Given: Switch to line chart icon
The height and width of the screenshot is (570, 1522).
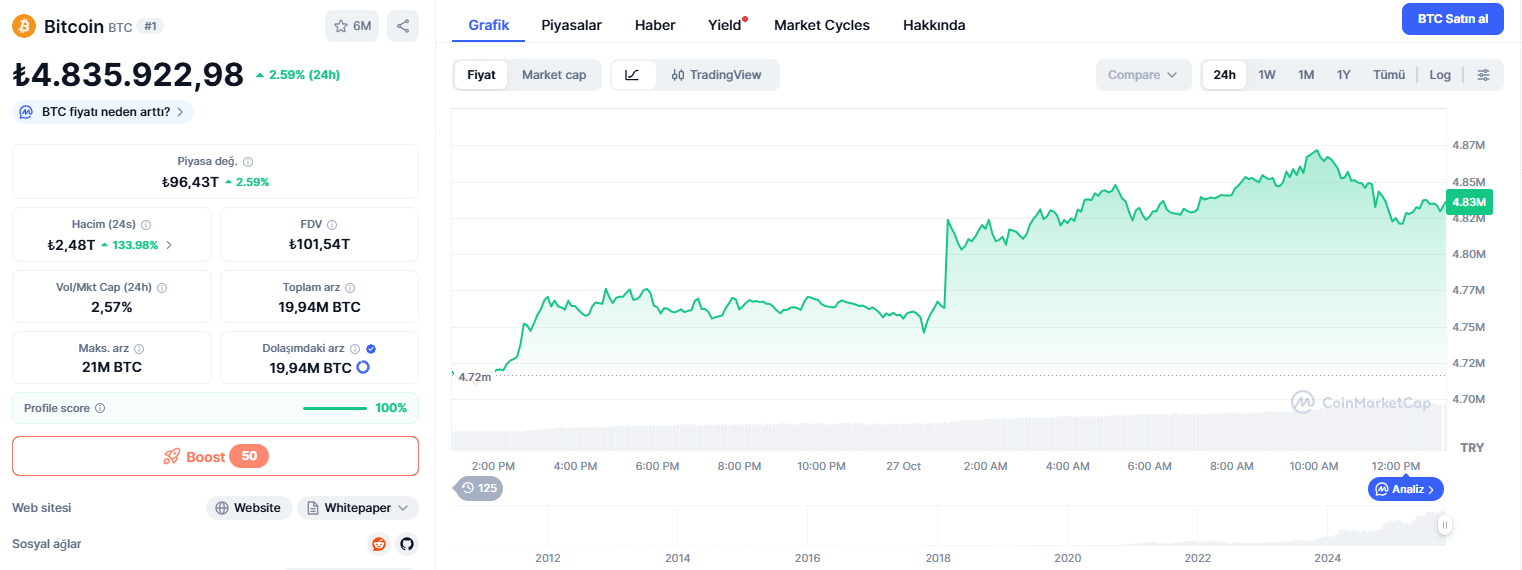Looking at the screenshot, I should [633, 75].
